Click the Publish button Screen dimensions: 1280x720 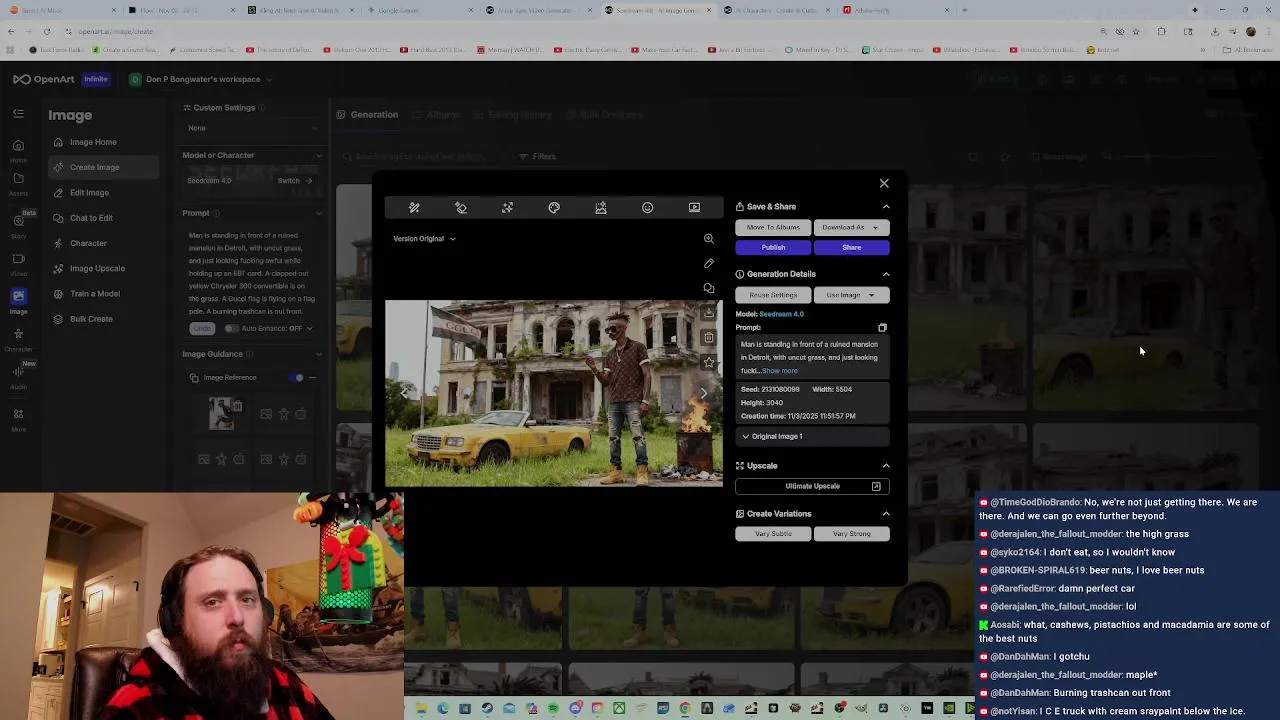pyautogui.click(x=773, y=248)
